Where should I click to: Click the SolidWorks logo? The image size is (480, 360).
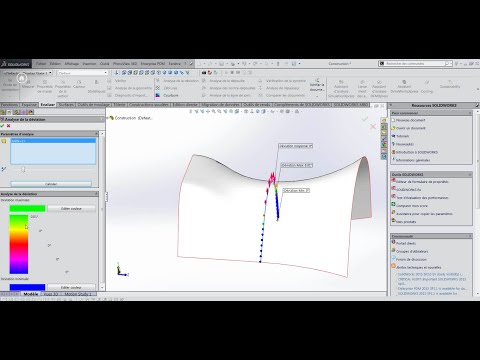pyautogui.click(x=16, y=64)
